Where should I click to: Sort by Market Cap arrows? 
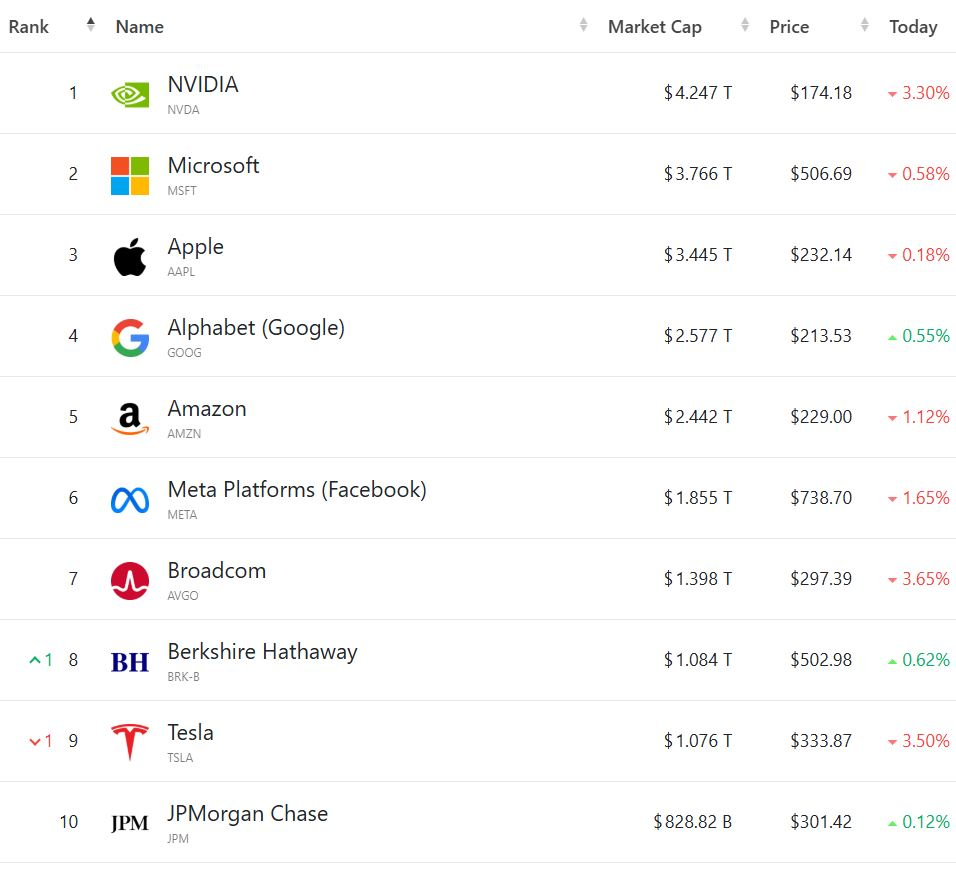click(x=744, y=24)
